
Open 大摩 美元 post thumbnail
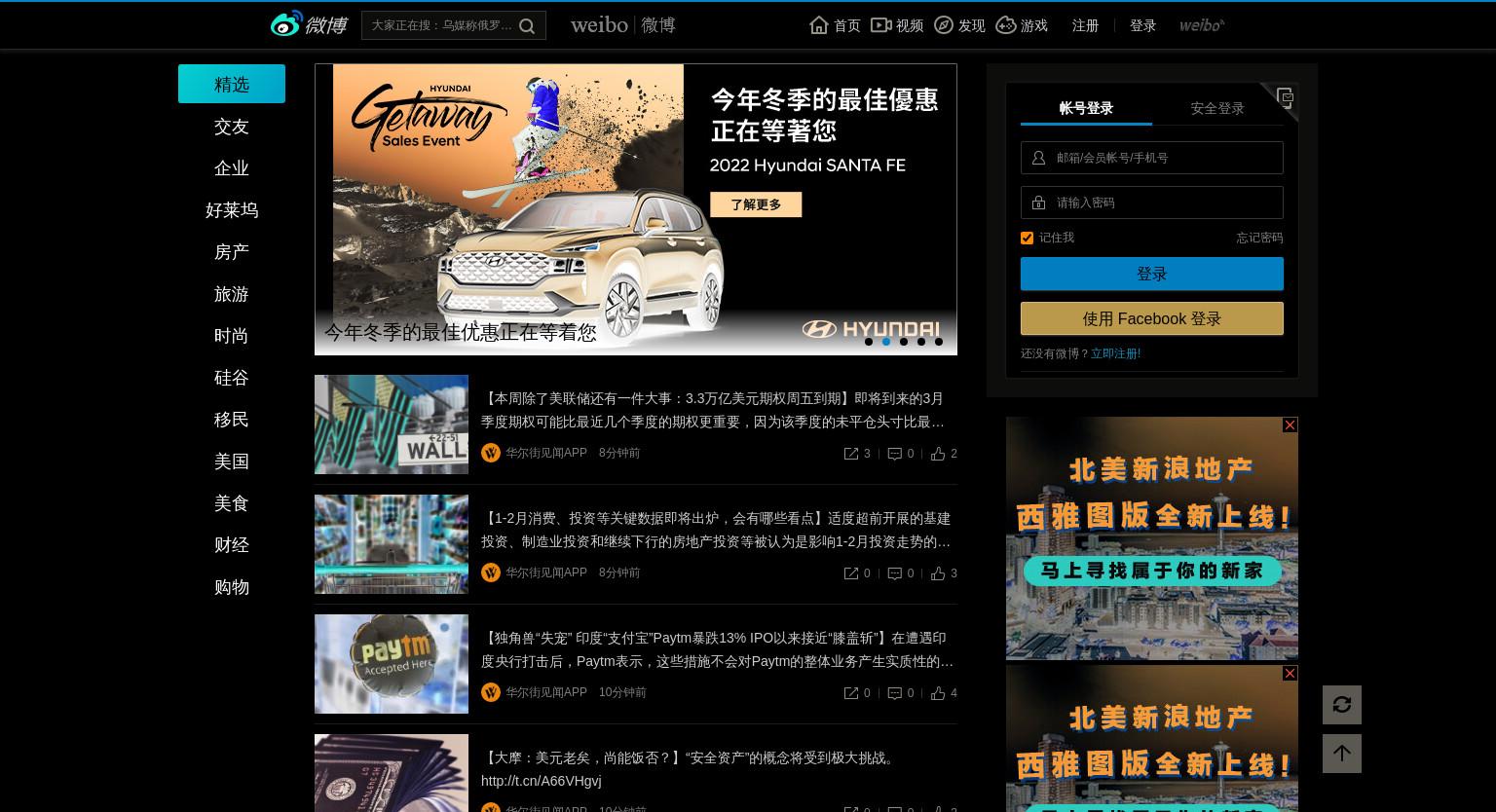click(392, 773)
